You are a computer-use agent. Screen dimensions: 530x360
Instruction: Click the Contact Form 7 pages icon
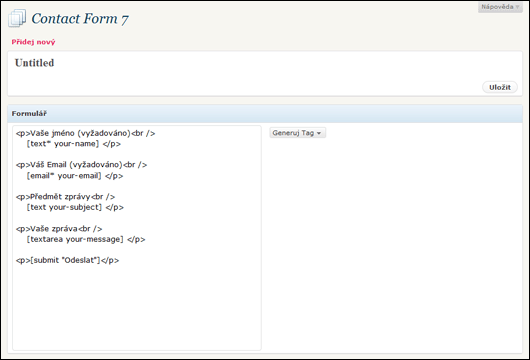pos(17,18)
